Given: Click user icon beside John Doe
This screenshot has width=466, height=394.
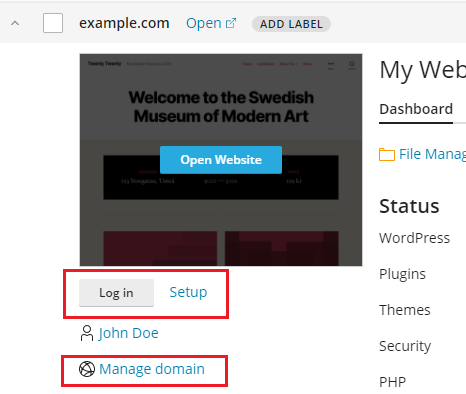Looking at the screenshot, I should 87,333.
